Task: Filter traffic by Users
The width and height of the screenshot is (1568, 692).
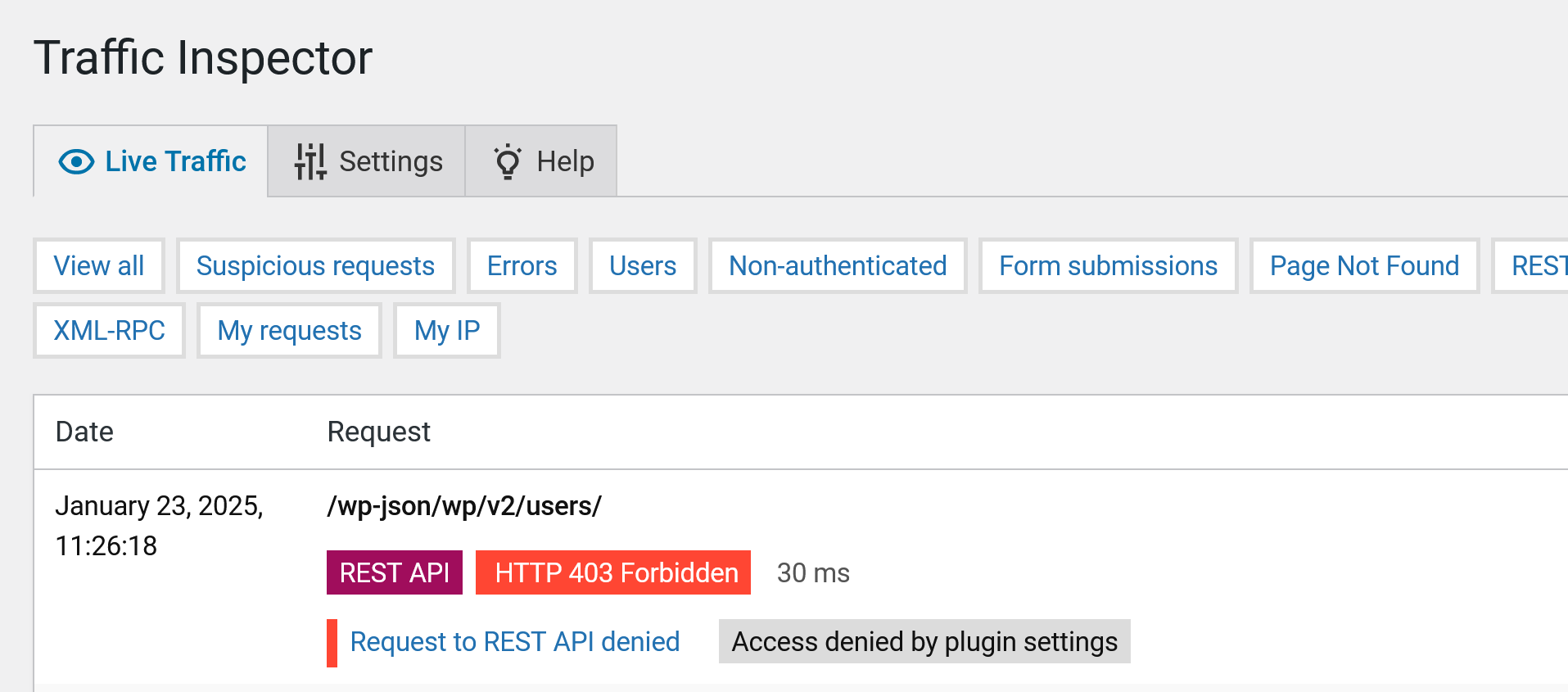Action: tap(643, 266)
